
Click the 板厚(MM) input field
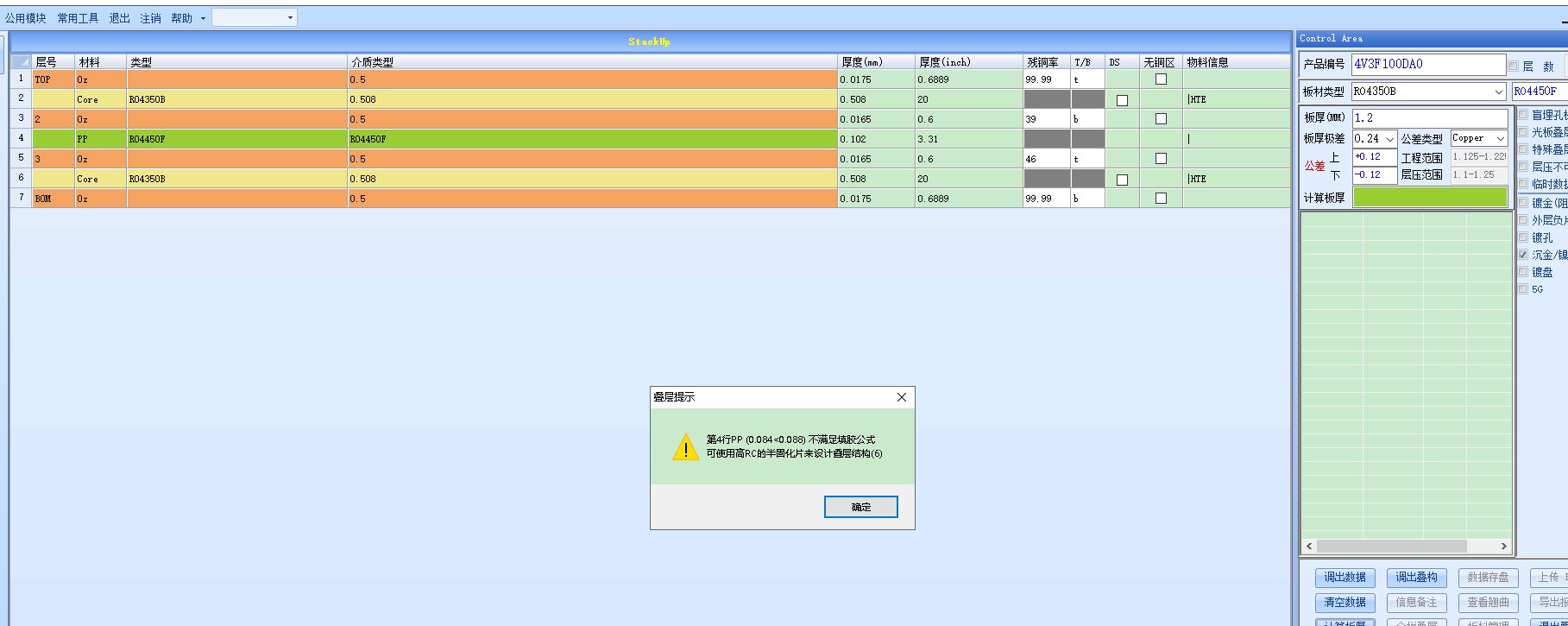point(1430,118)
